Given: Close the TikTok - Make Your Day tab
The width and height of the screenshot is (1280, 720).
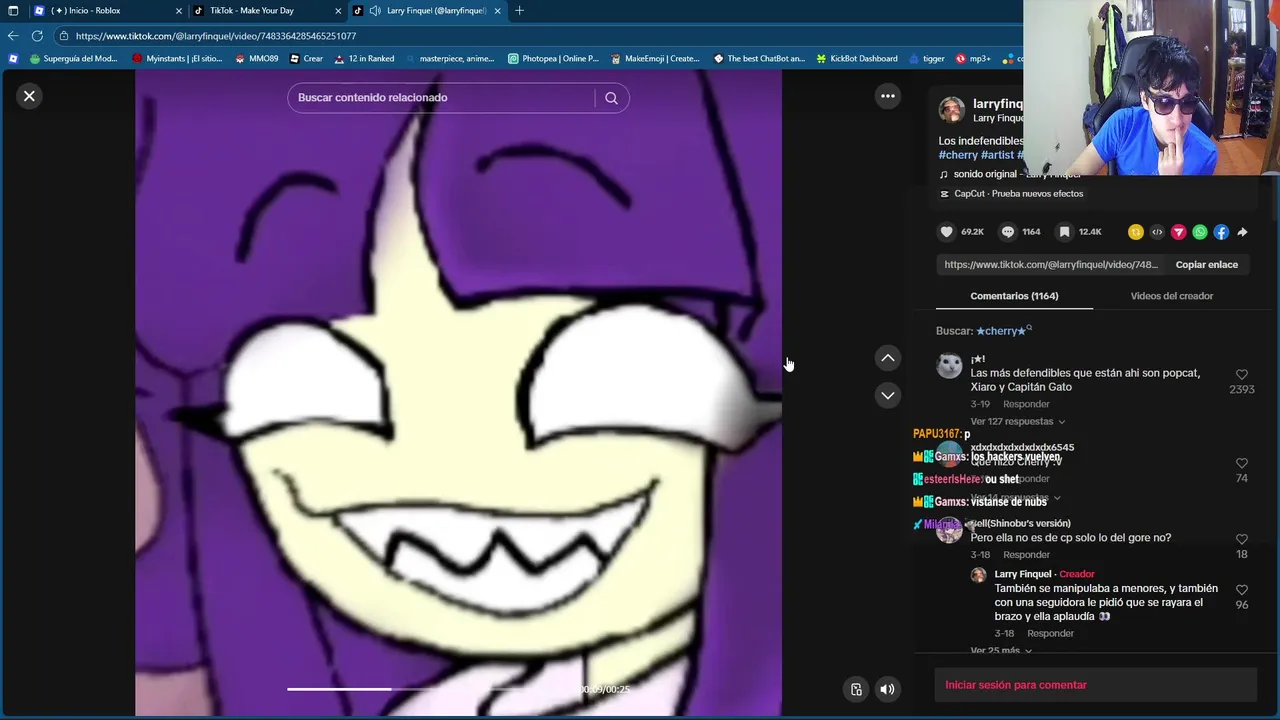Looking at the screenshot, I should click(338, 11).
